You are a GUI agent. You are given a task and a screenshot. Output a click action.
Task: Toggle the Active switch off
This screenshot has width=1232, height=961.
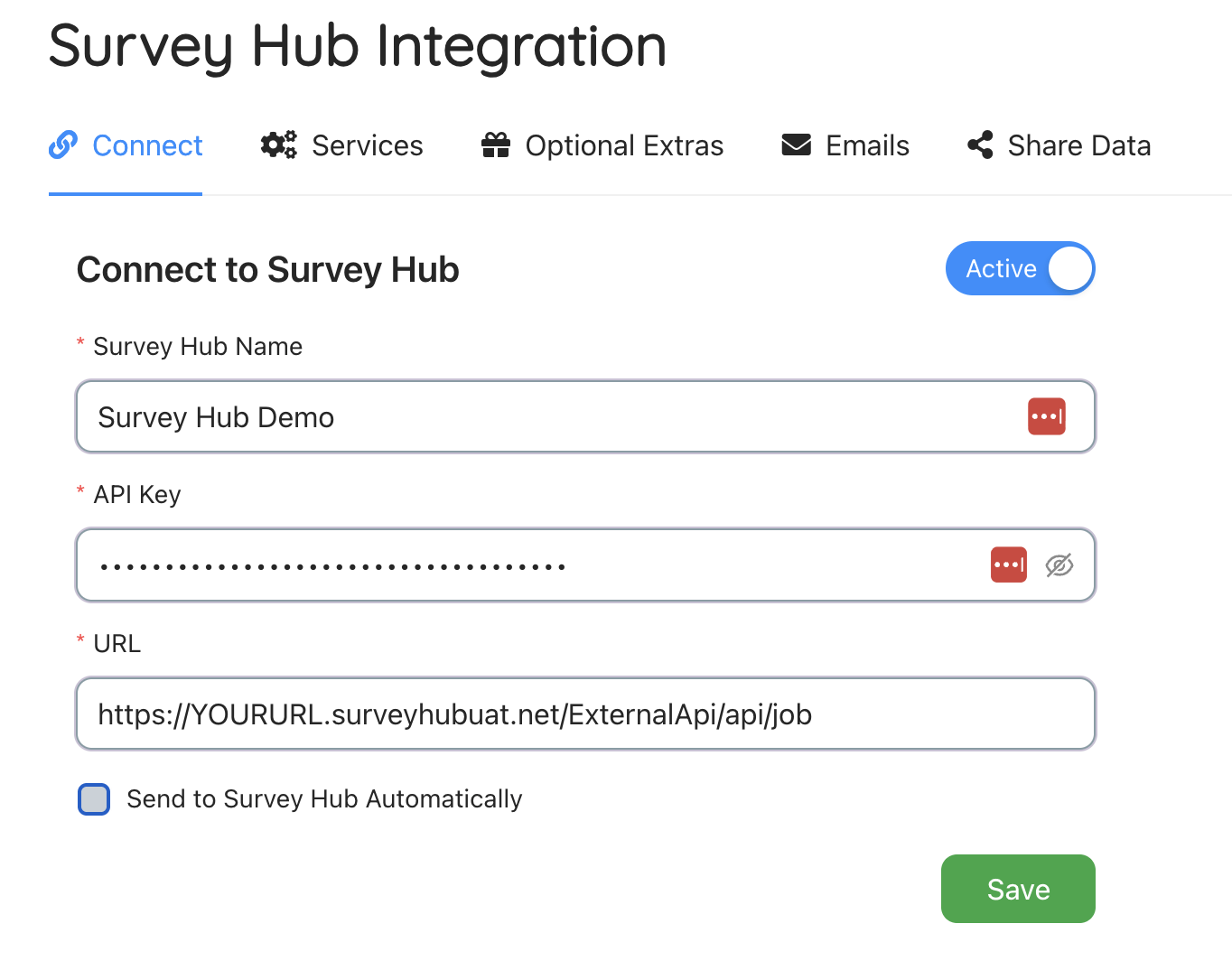pos(1020,268)
